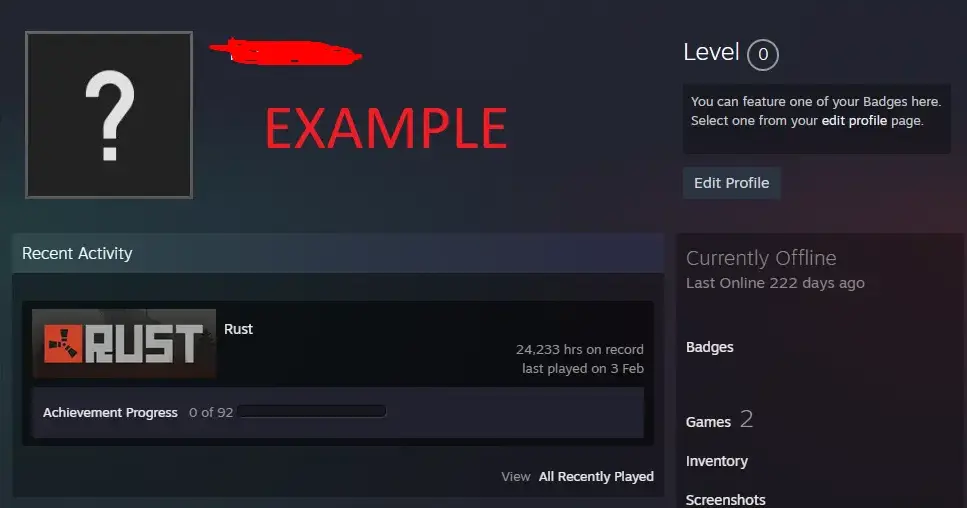The width and height of the screenshot is (967, 508).
Task: Click the 24,233 hrs on record text
Action: [x=580, y=350]
